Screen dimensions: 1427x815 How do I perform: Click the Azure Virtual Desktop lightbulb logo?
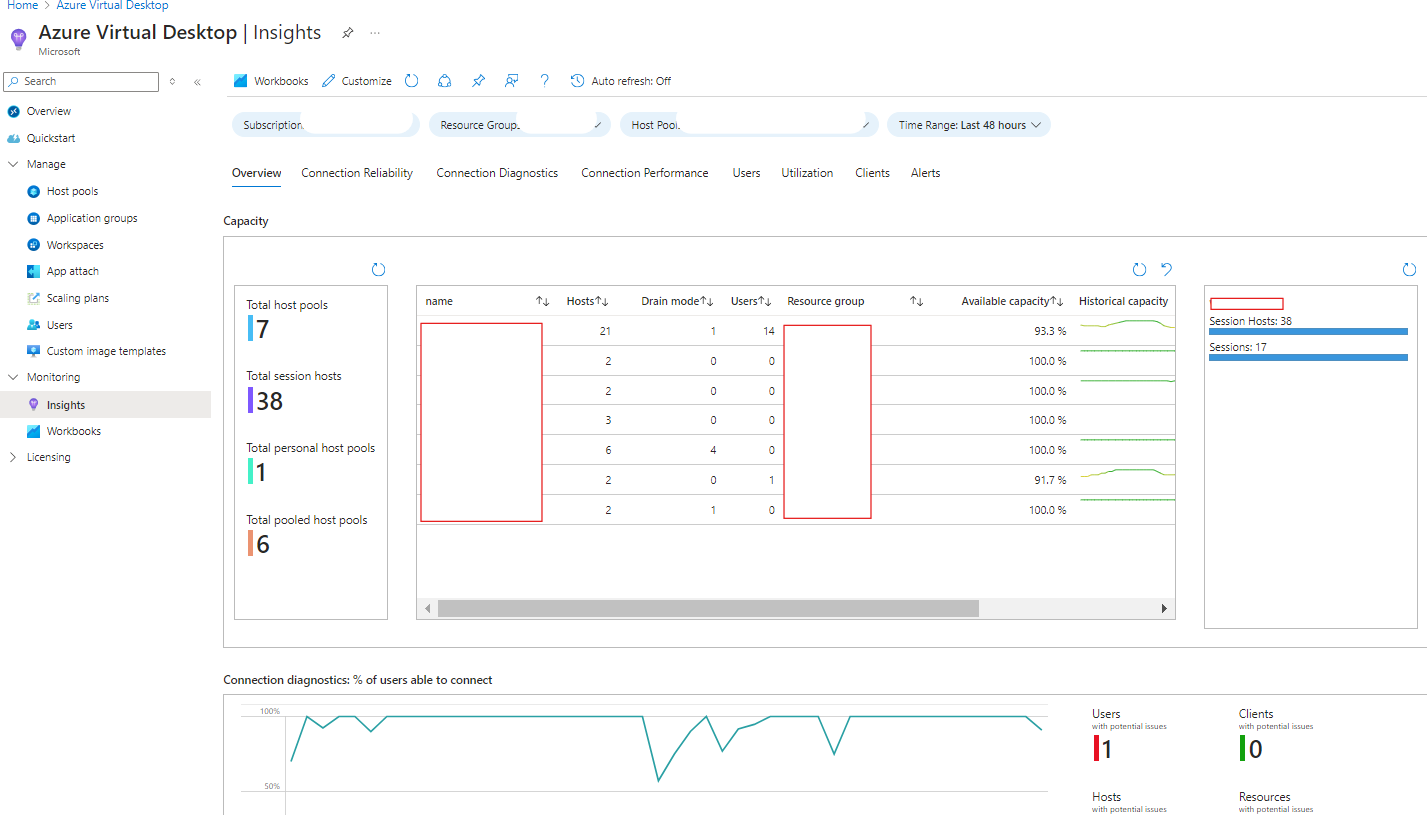pyautogui.click(x=18, y=39)
